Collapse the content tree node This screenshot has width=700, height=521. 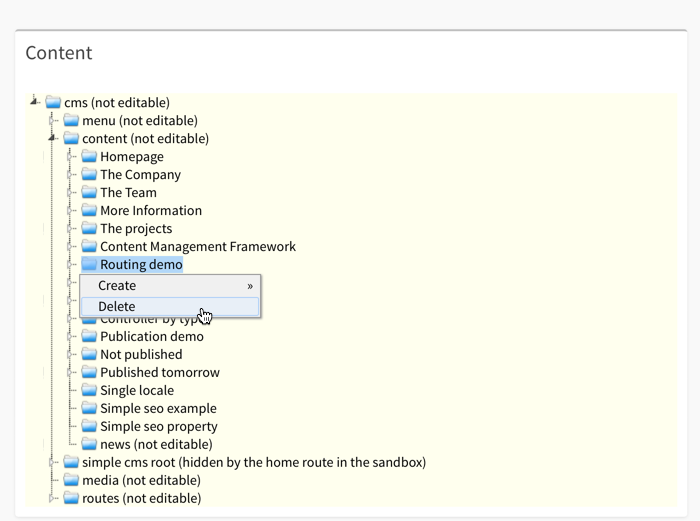52,138
